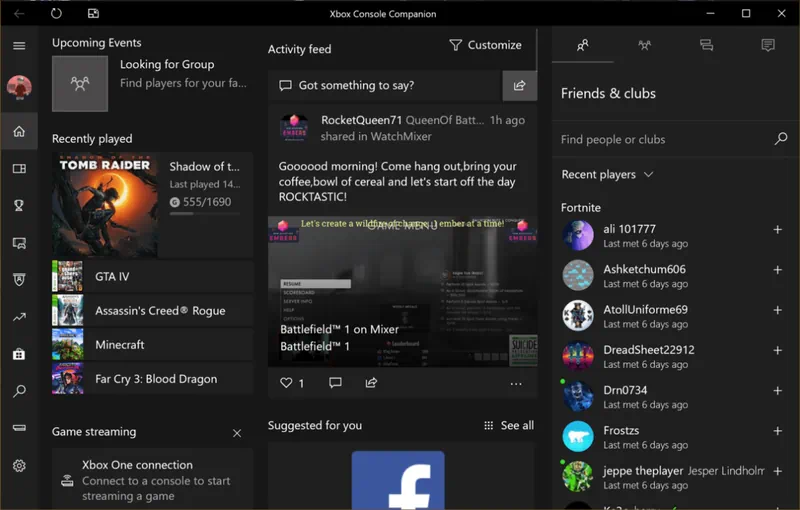
Task: Open more options ellipsis on activity post
Action: (x=515, y=383)
